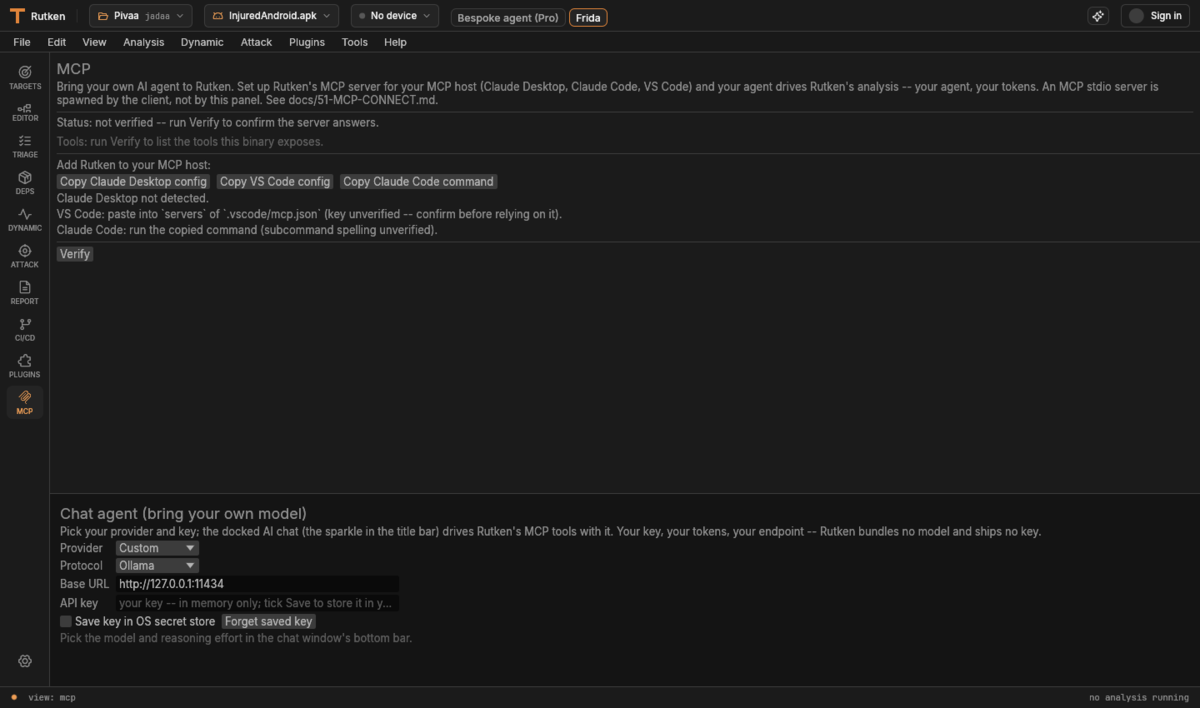
Task: Click Forget saved key button
Action: pyautogui.click(x=268, y=621)
